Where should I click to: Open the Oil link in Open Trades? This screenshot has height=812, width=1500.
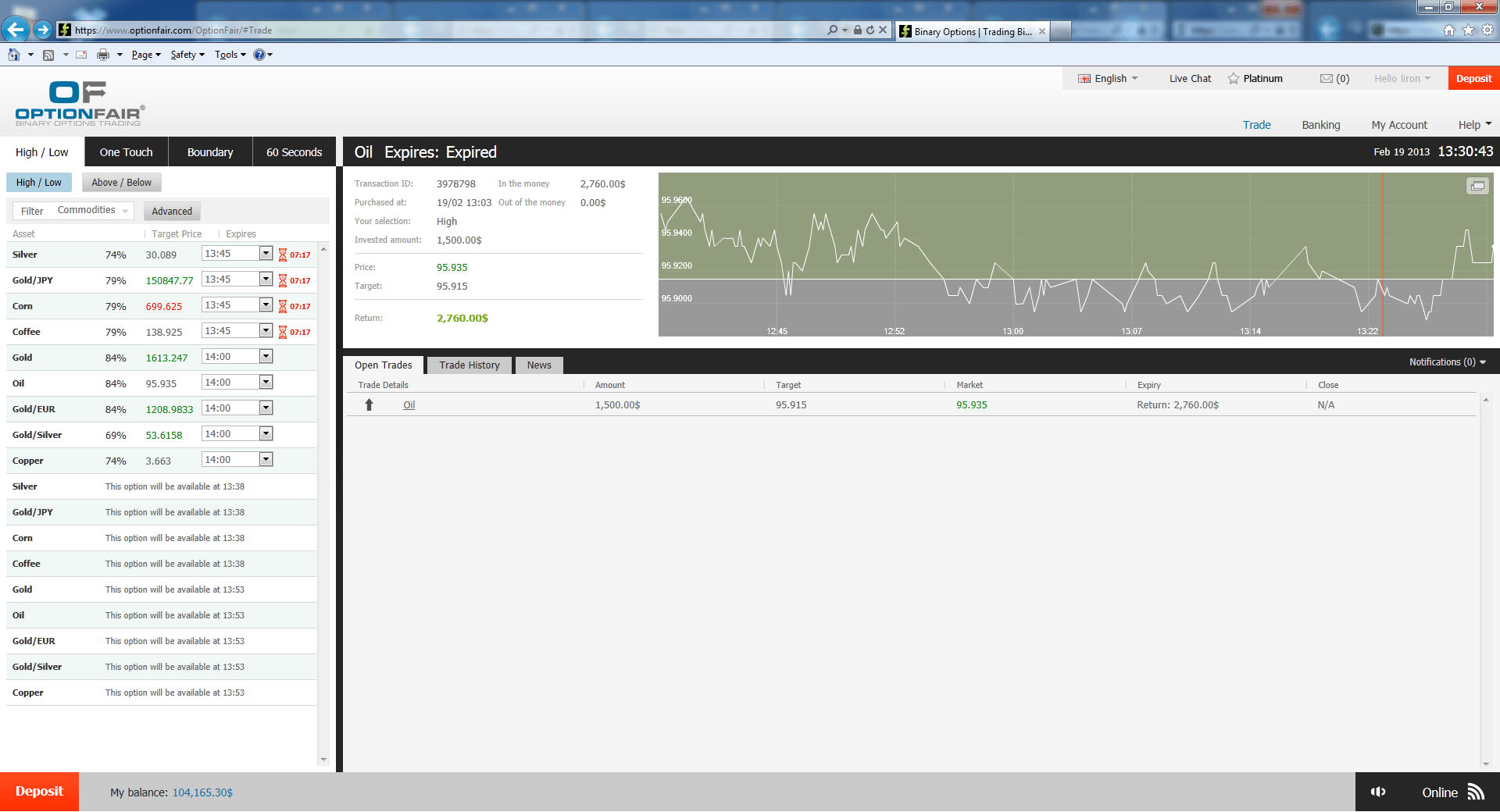(x=409, y=405)
